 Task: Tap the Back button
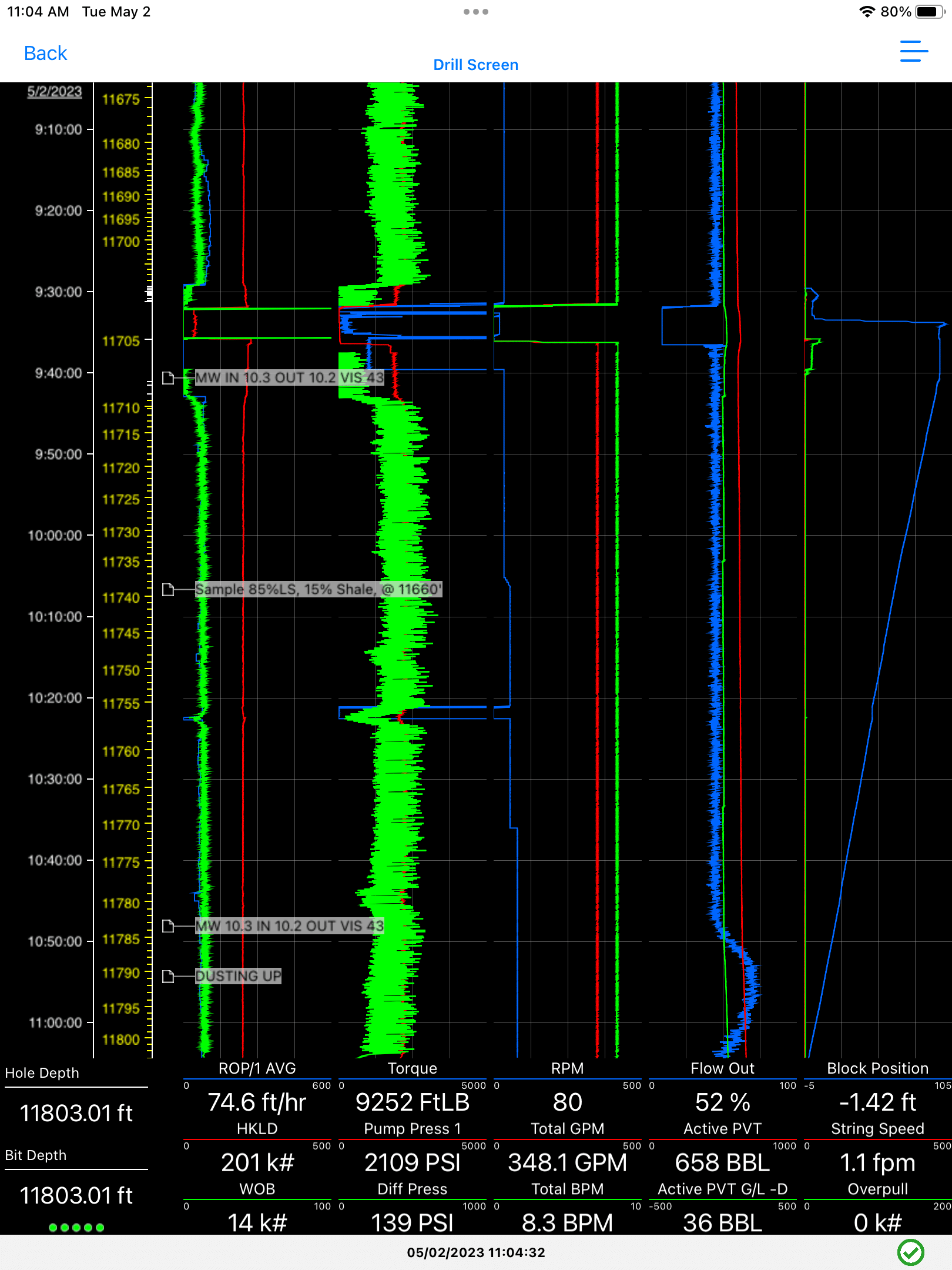pos(45,53)
